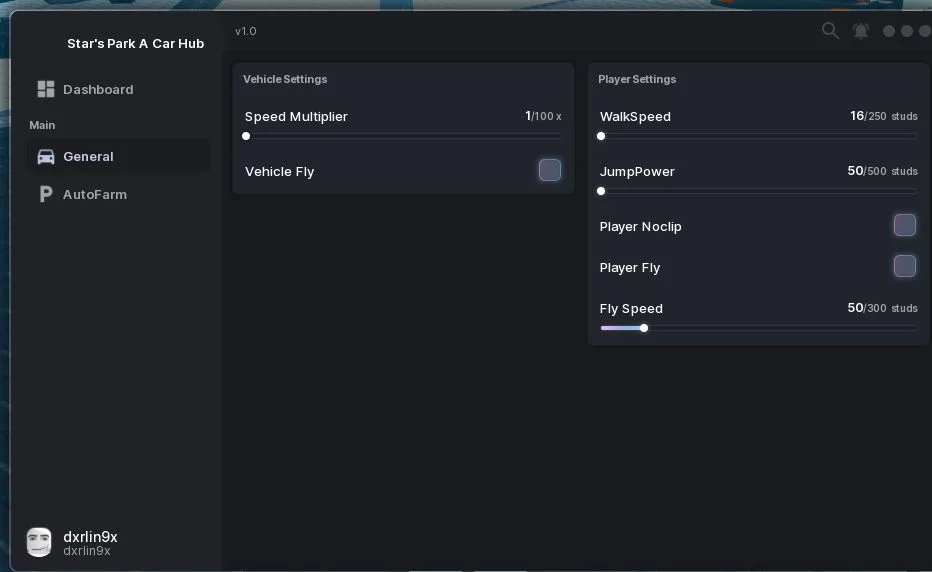Click the JumpPower slider handle
The height and width of the screenshot is (572, 932).
tap(601, 191)
